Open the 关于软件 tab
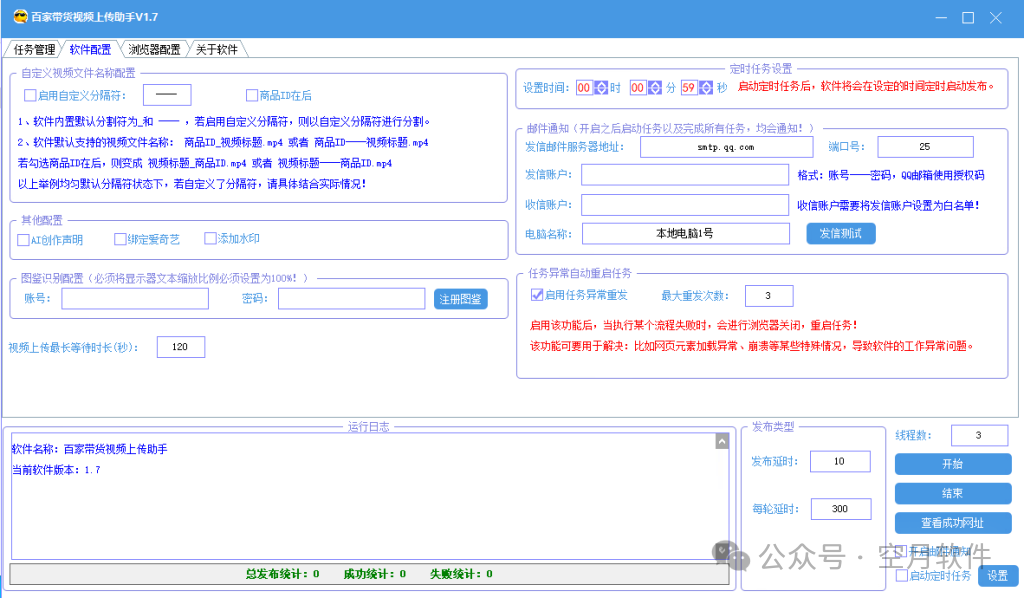Image resolution: width=1024 pixels, height=598 pixels. click(217, 50)
